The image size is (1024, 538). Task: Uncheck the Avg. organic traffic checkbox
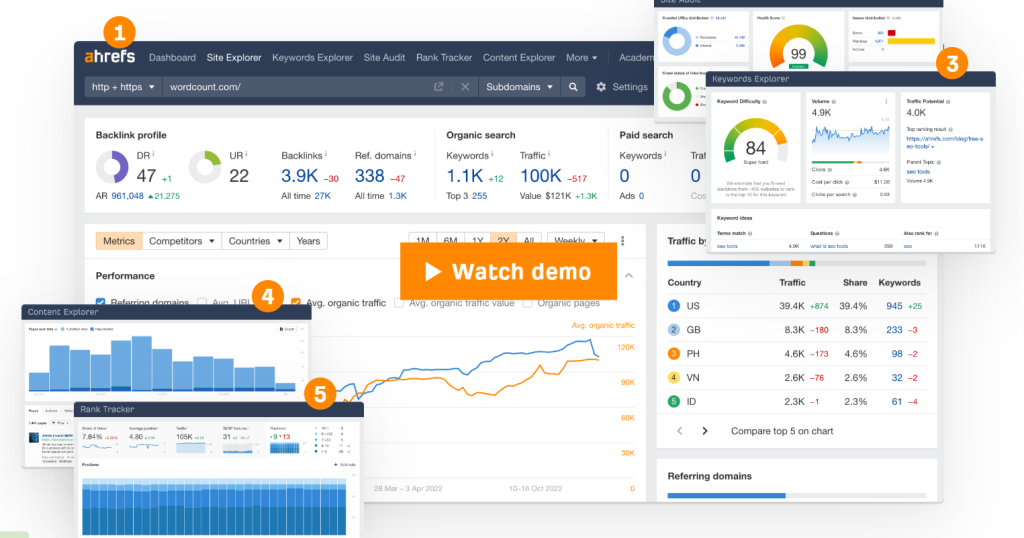pyautogui.click(x=296, y=302)
